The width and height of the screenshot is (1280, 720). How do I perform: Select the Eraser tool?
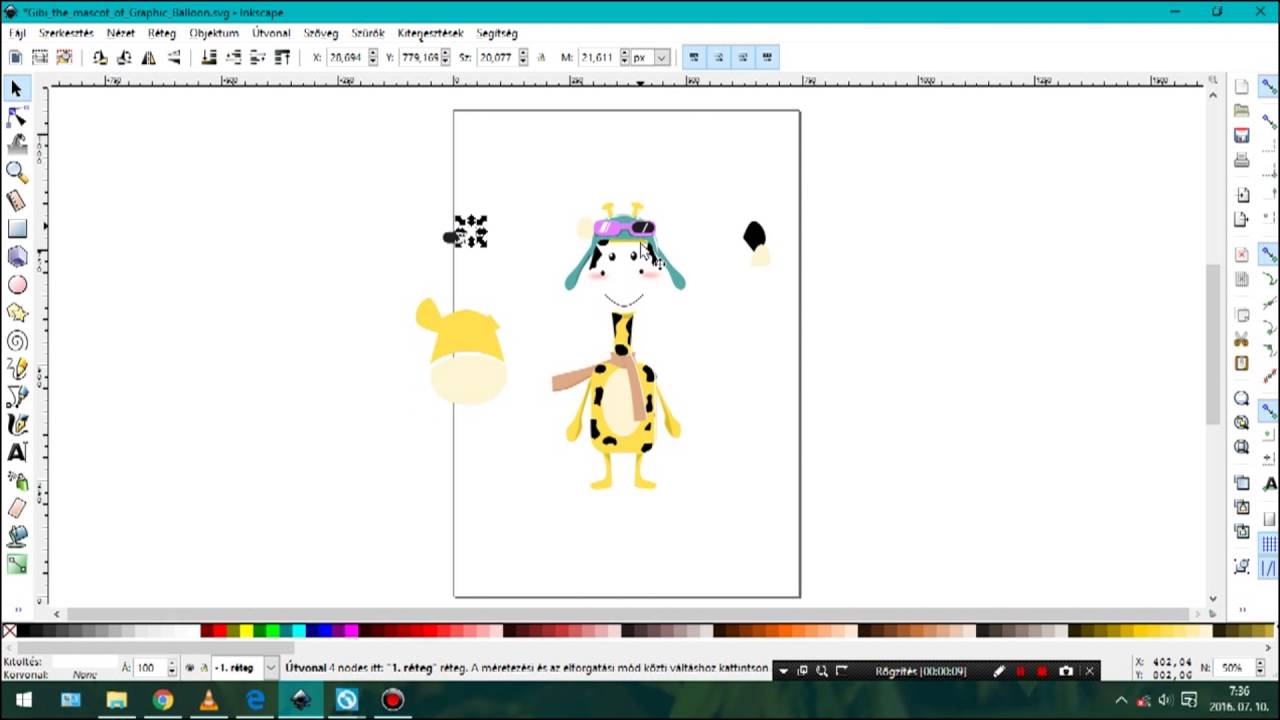16,509
